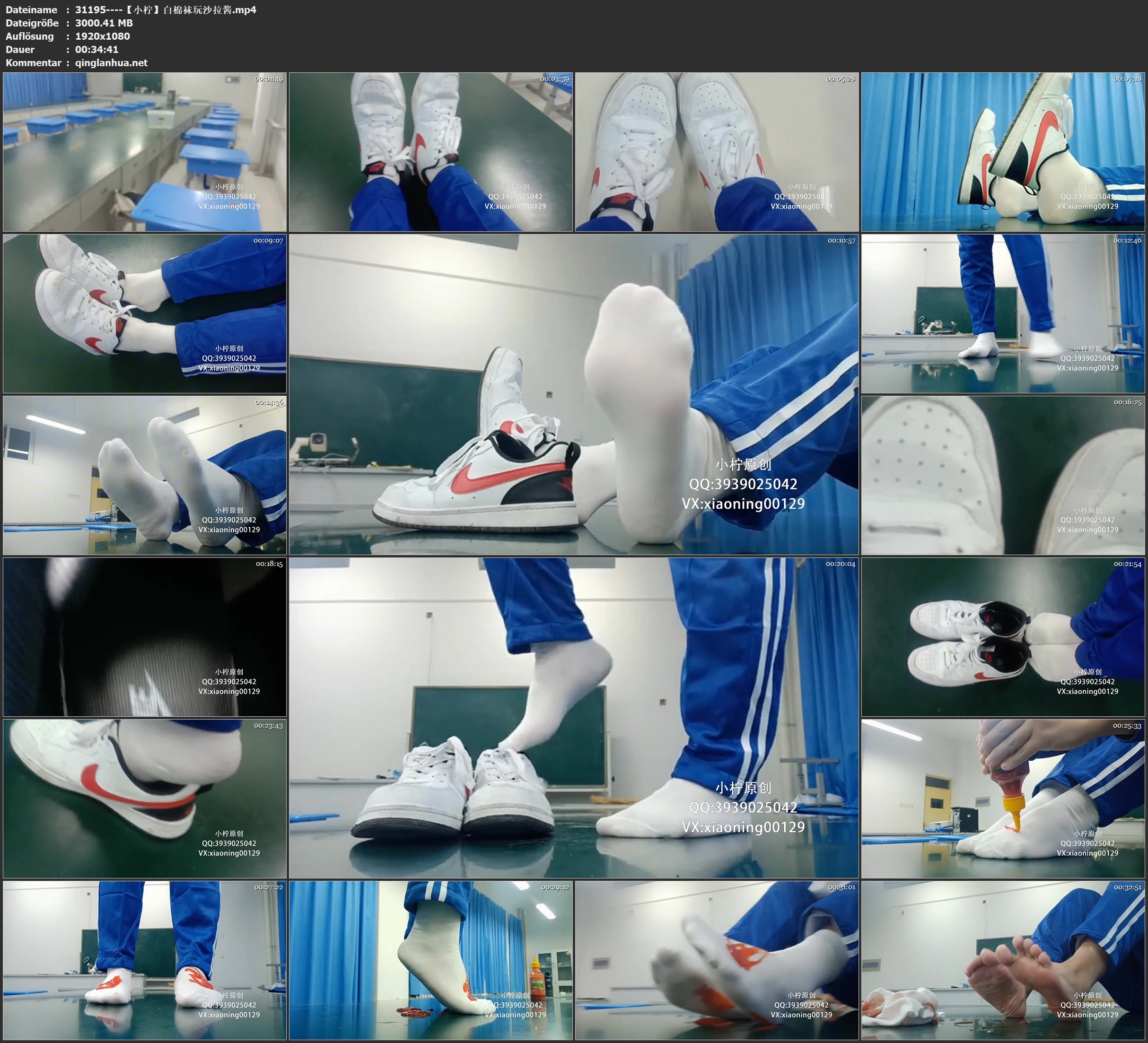Select the large thumbnail at 00:20:04

point(573,717)
